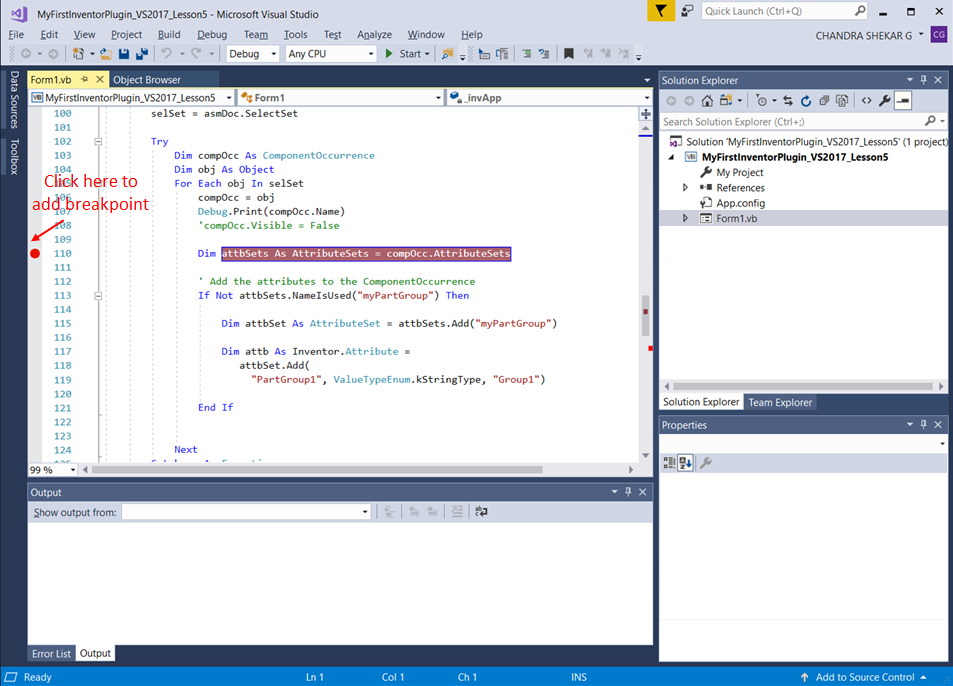Toggle Alphabetical sorting in Properties panel
The height and width of the screenshot is (686, 953).
pyautogui.click(x=687, y=462)
